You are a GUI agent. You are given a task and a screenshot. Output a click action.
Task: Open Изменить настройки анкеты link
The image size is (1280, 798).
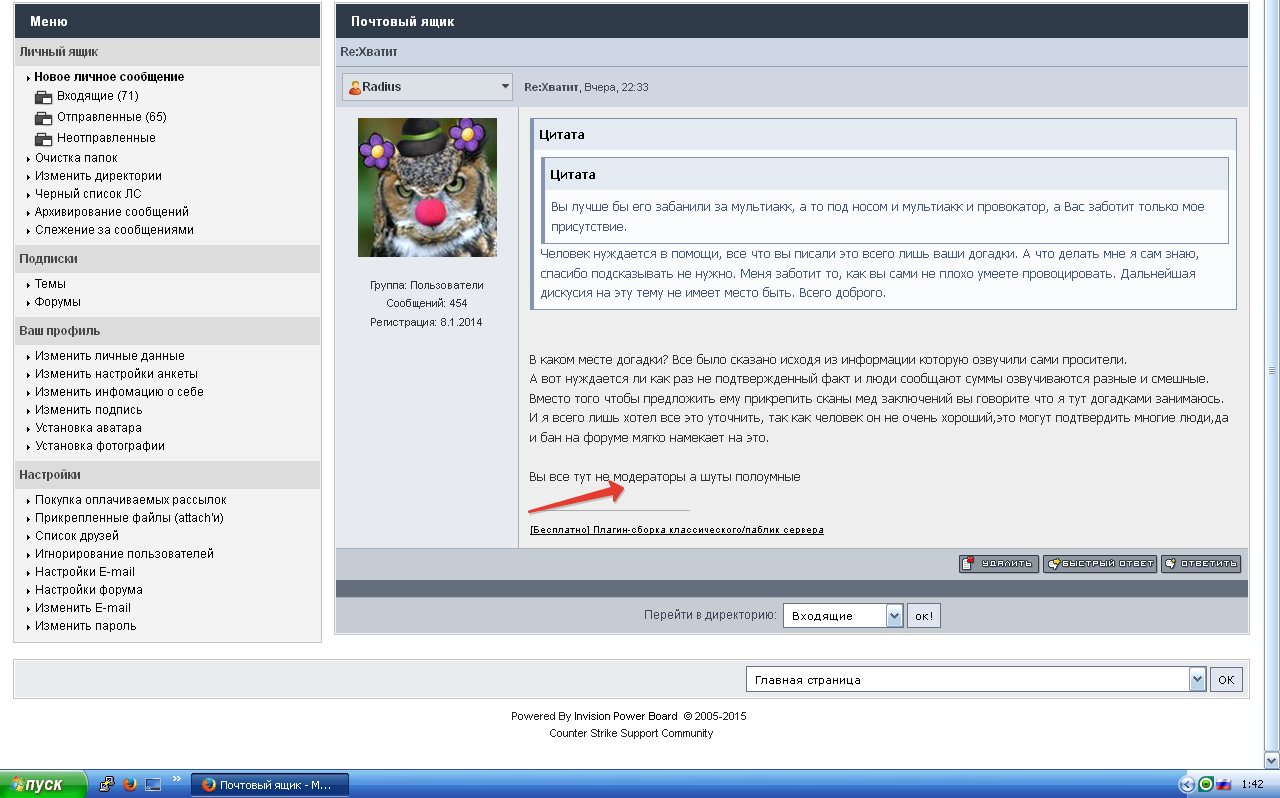click(x=116, y=374)
